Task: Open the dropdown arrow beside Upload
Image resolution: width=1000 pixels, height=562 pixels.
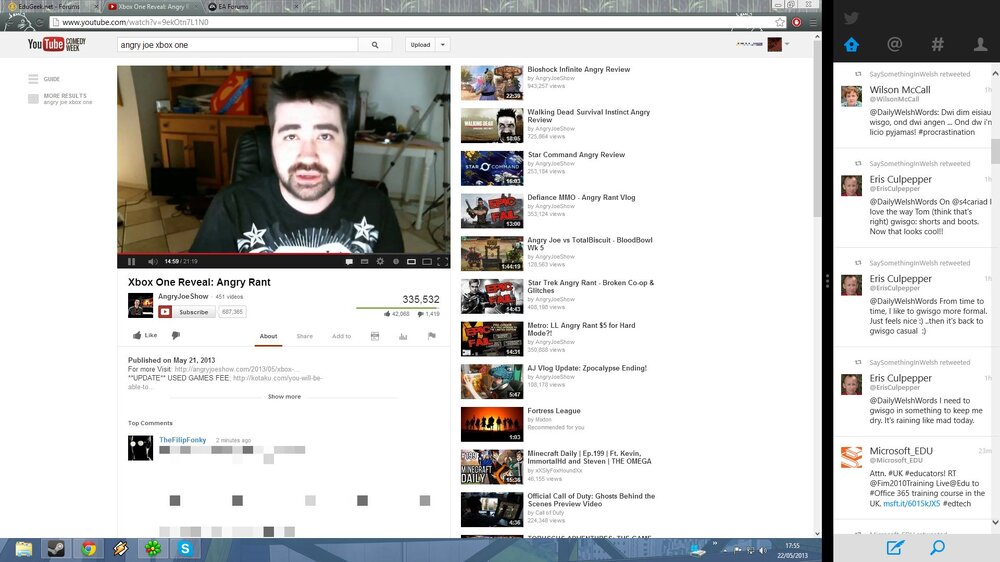Action: 443,45
